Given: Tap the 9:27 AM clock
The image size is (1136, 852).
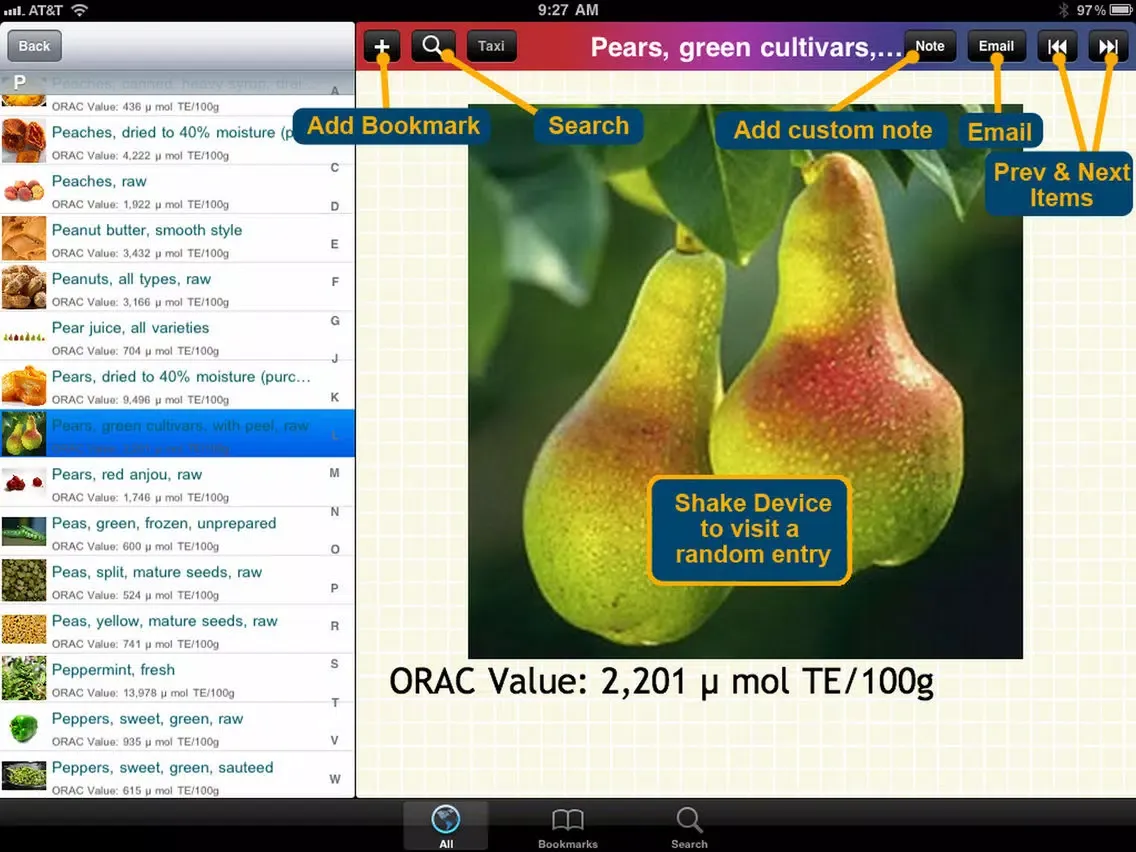Looking at the screenshot, I should [x=568, y=9].
